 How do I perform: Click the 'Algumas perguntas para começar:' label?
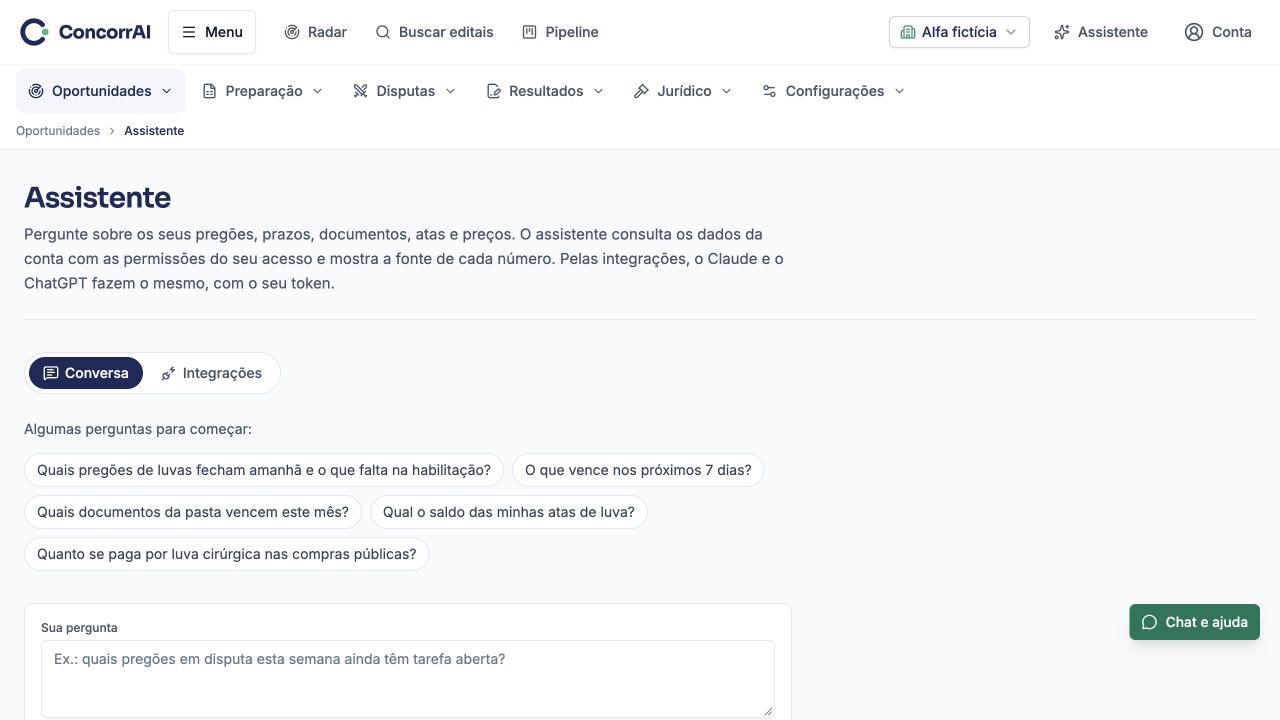pos(138,429)
